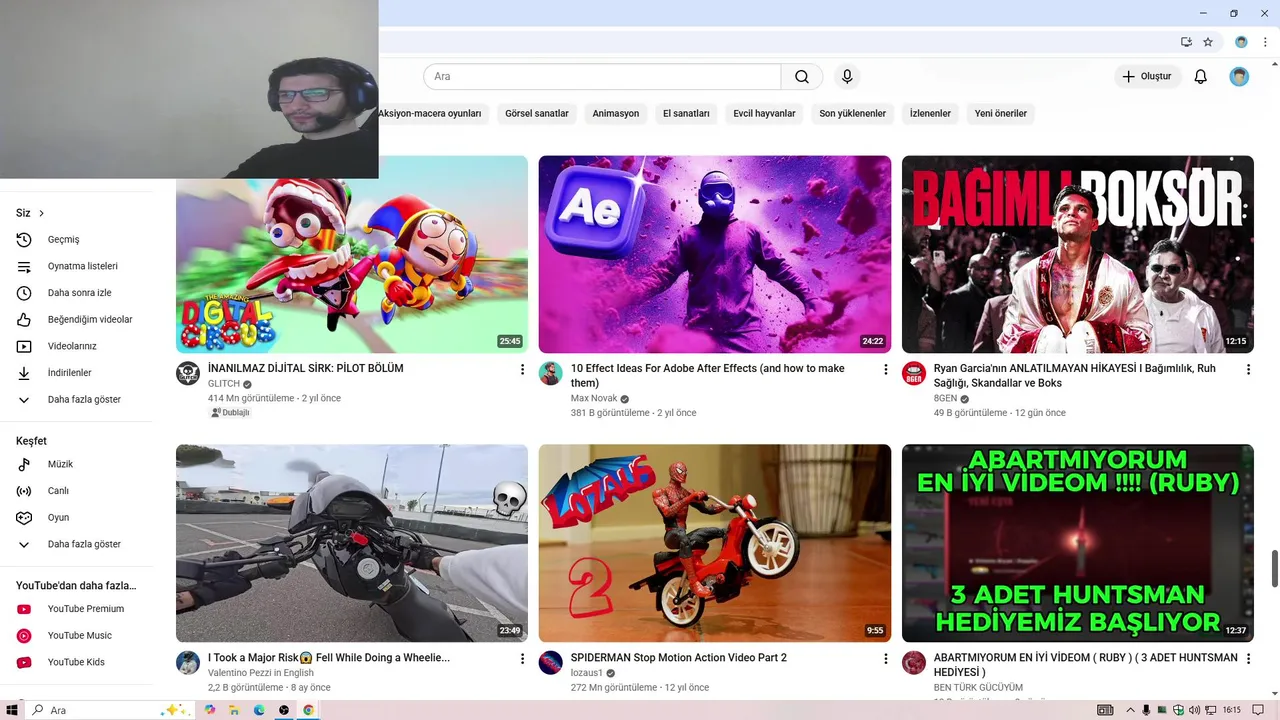
Task: Open the BAĞIMLI BOKSÖR thumbnail
Action: click(x=1078, y=254)
